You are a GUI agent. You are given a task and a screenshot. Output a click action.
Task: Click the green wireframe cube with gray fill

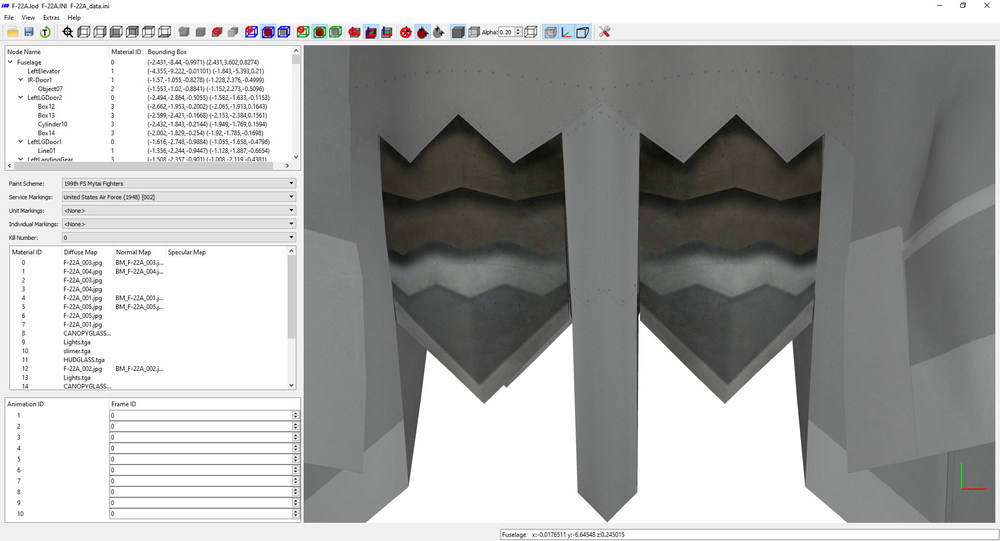click(335, 32)
